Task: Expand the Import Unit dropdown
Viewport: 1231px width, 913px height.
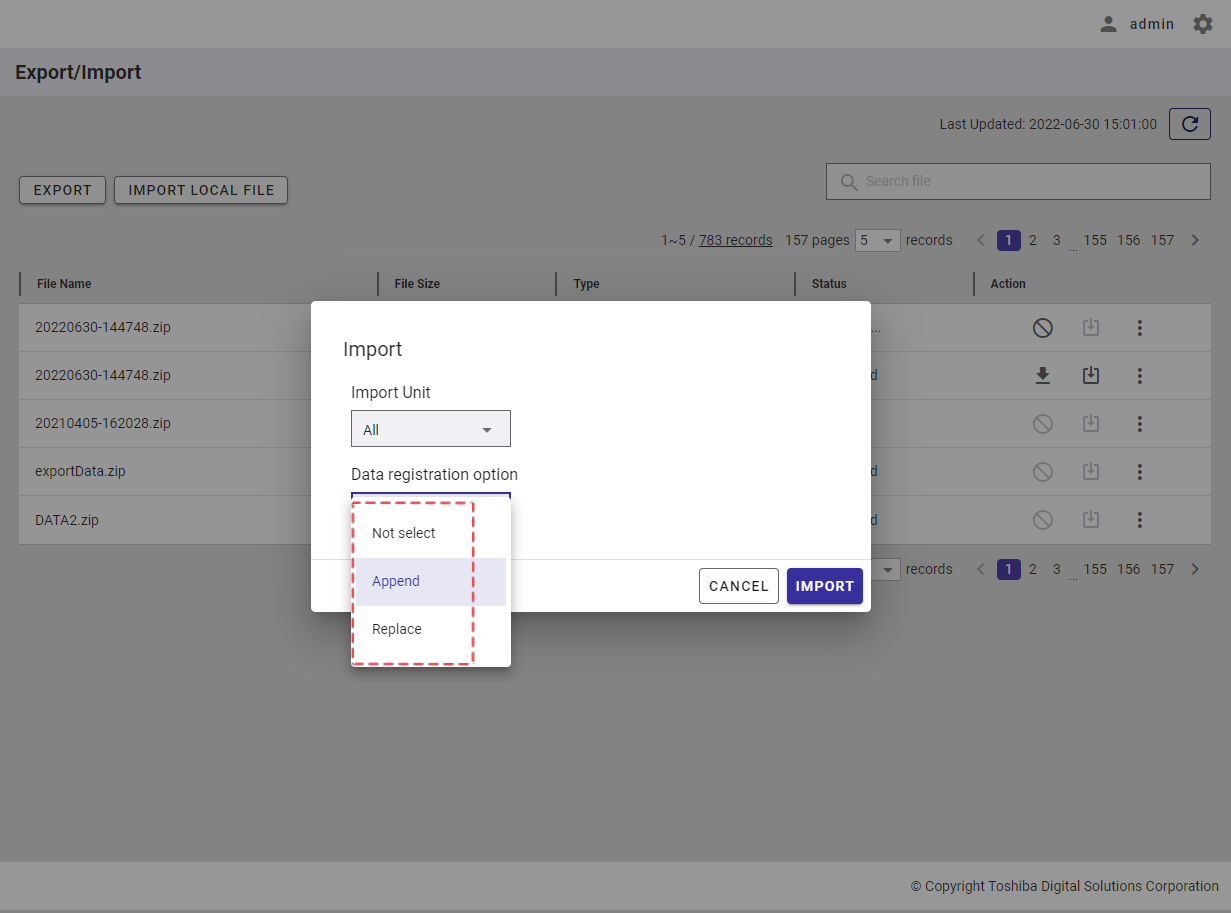Action: coord(431,429)
